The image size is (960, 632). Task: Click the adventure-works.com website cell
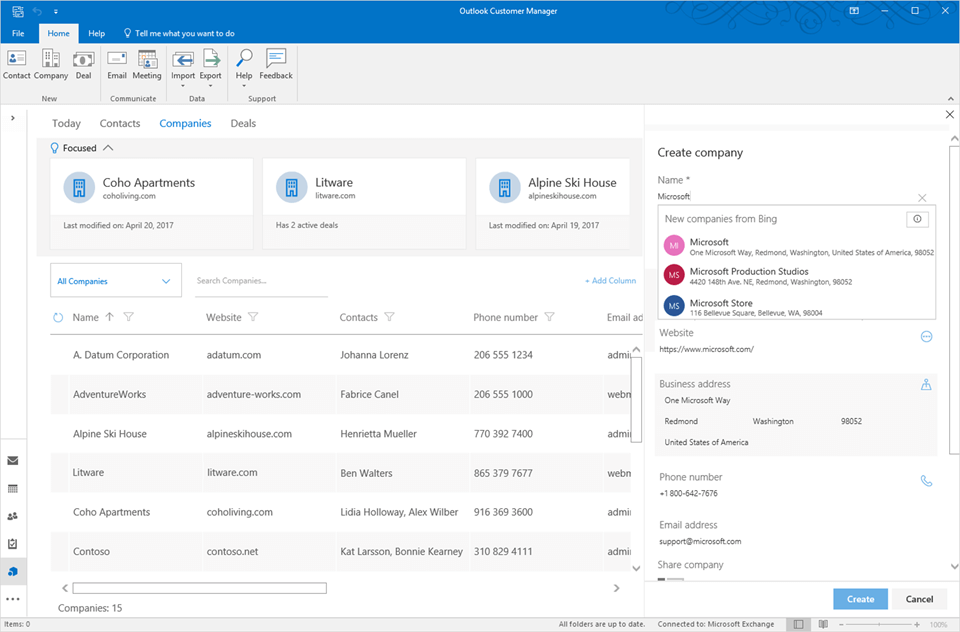(x=253, y=394)
